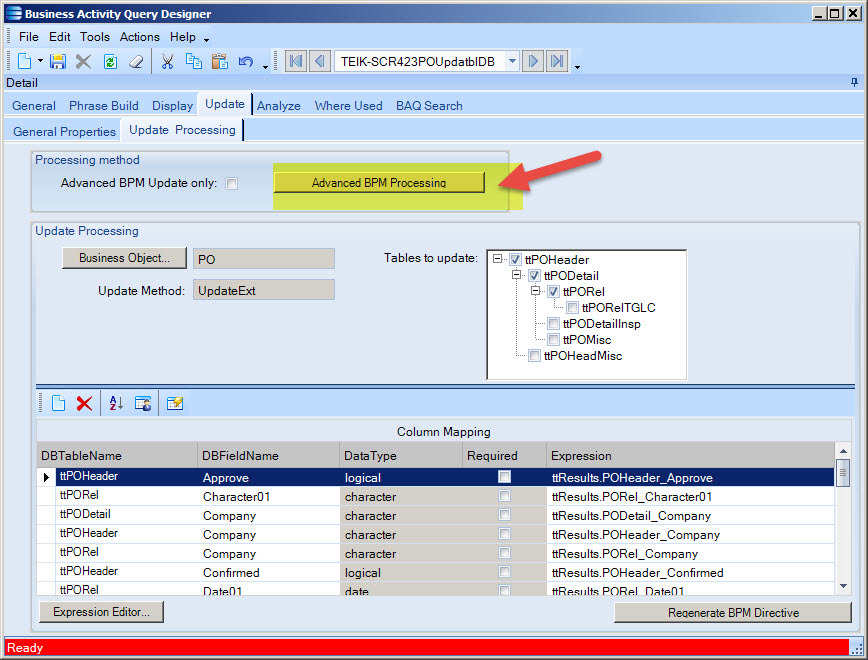Delete mapping row with red X icon
This screenshot has height=660, width=868.
(85, 403)
